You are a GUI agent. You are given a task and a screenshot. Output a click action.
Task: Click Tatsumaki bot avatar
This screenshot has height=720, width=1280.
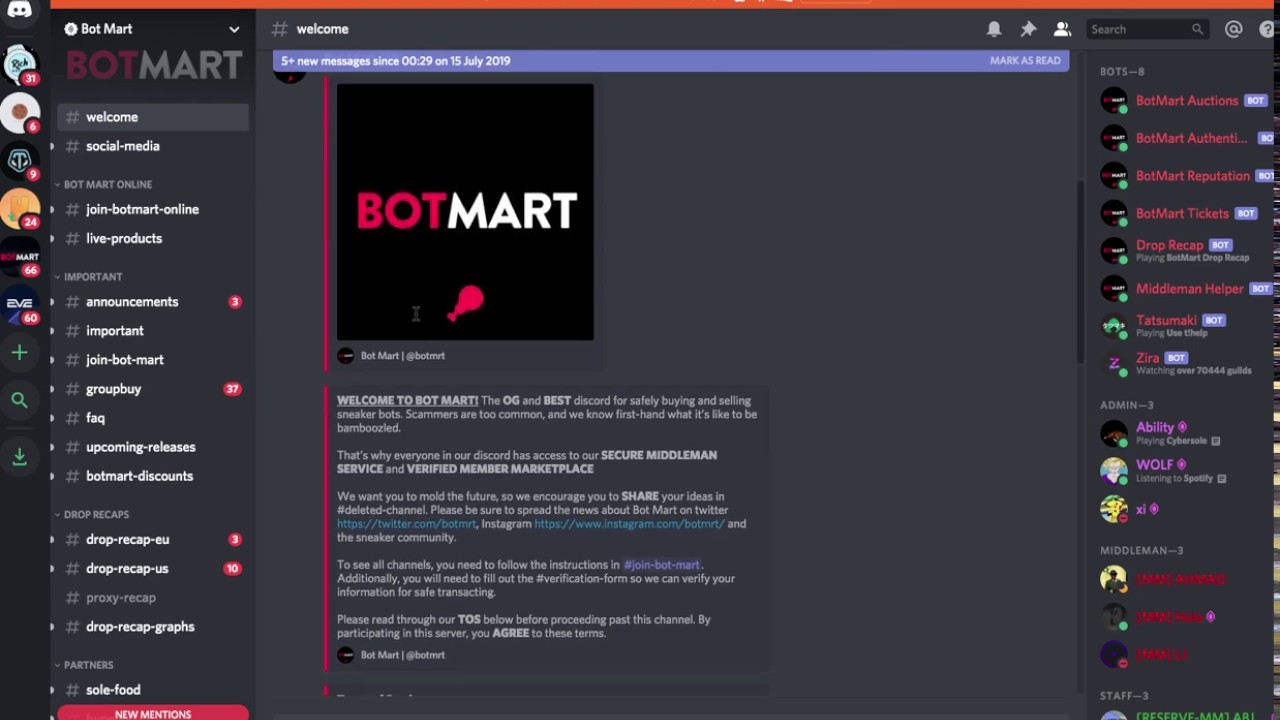1113,326
